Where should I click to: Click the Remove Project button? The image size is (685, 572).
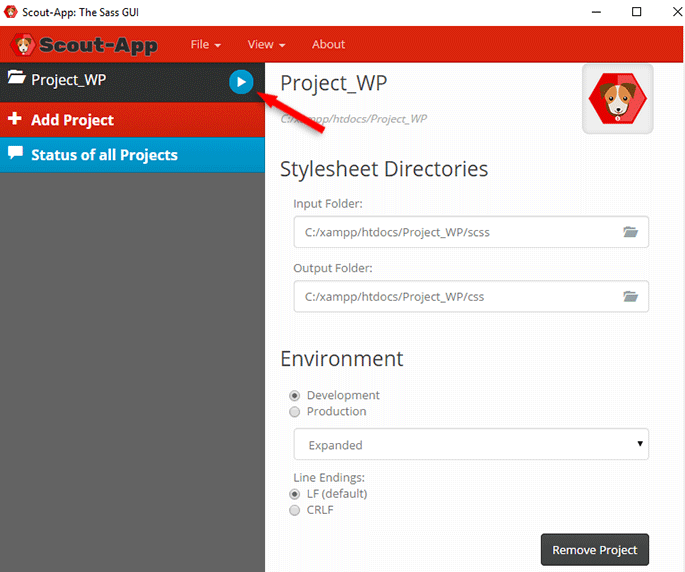click(x=595, y=550)
